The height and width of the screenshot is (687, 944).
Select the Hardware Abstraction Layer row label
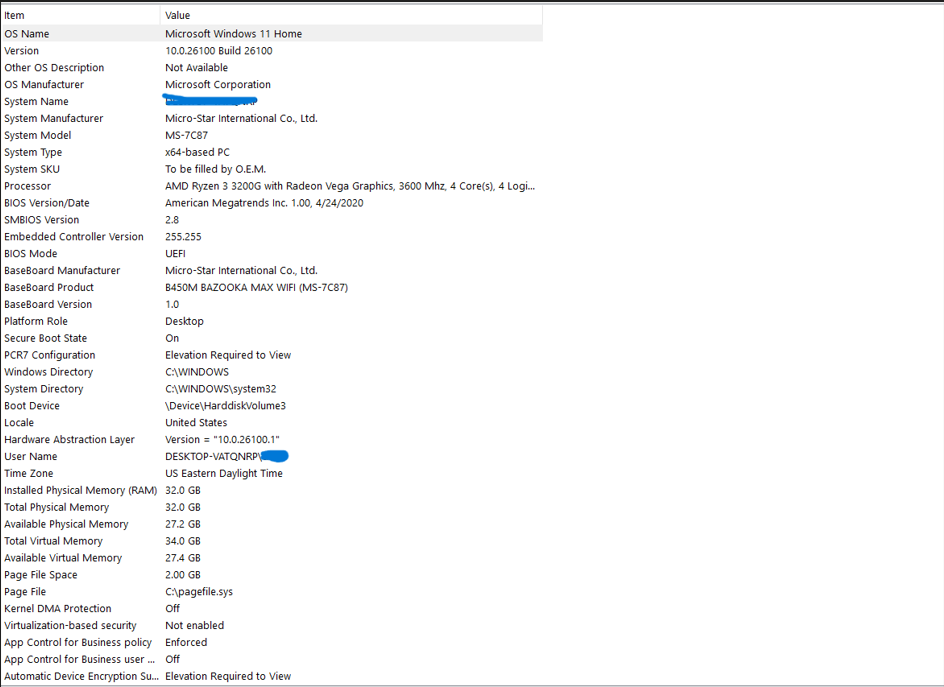69,439
